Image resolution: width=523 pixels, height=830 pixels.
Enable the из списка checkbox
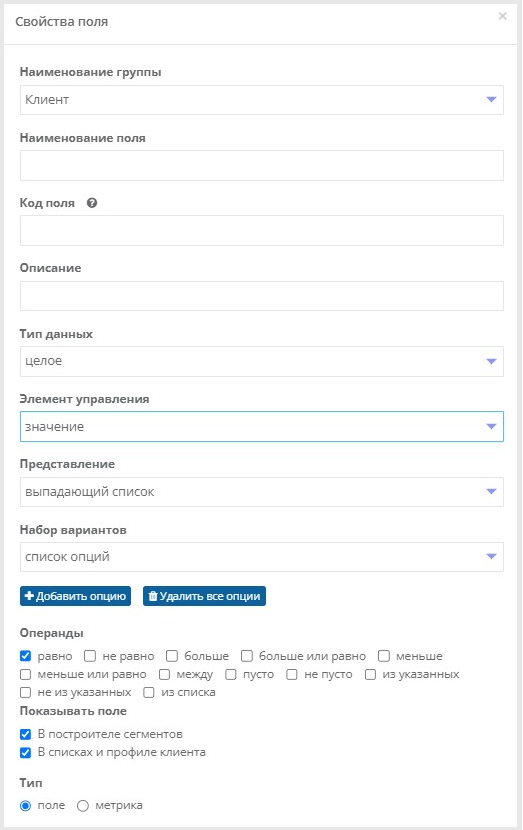pos(149,692)
